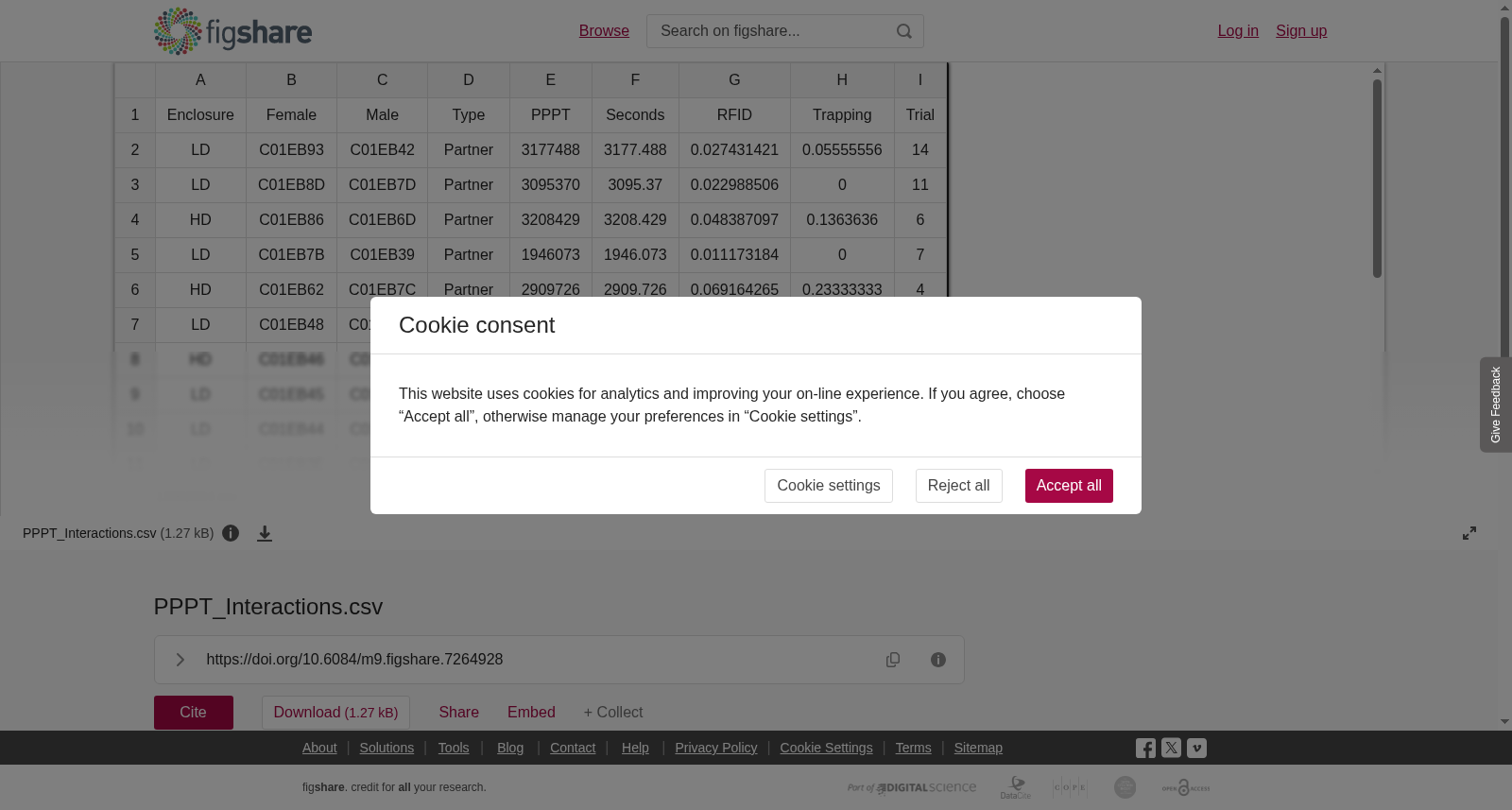1512x810 pixels.
Task: Click cell 1946.073 in Seconds column
Action: [x=635, y=255]
